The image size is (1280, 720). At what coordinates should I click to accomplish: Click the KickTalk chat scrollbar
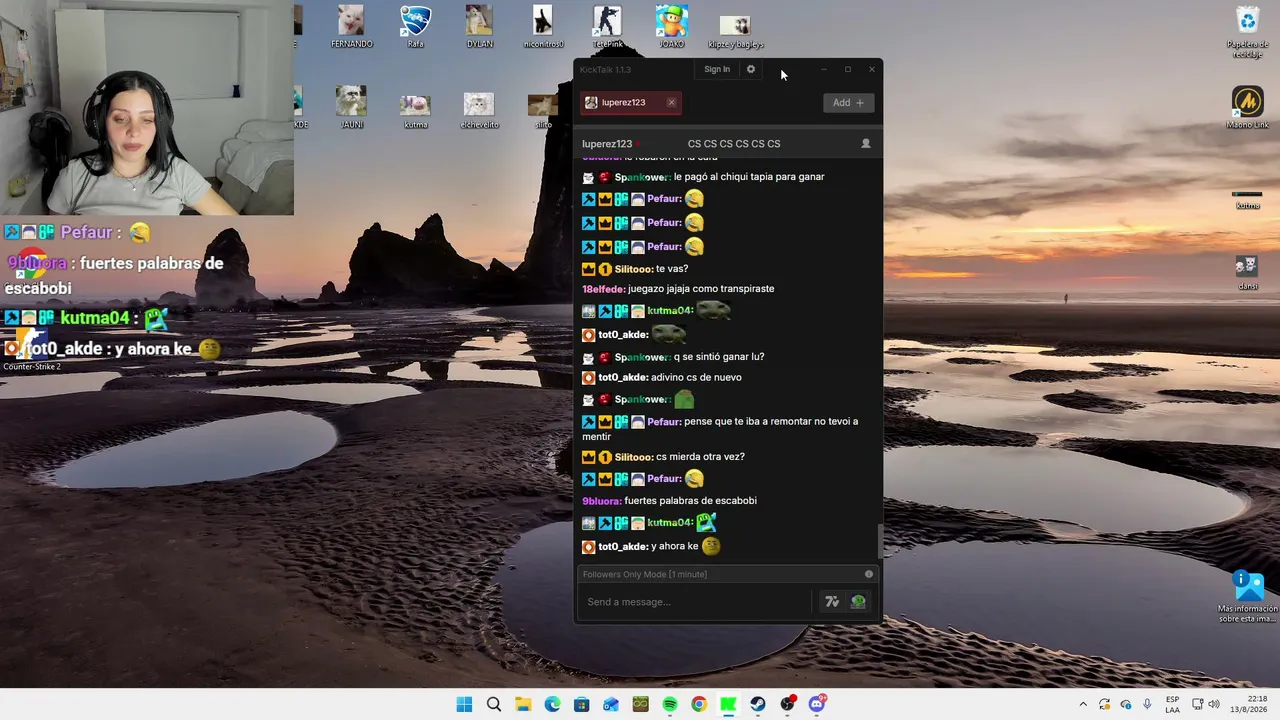pos(880,541)
